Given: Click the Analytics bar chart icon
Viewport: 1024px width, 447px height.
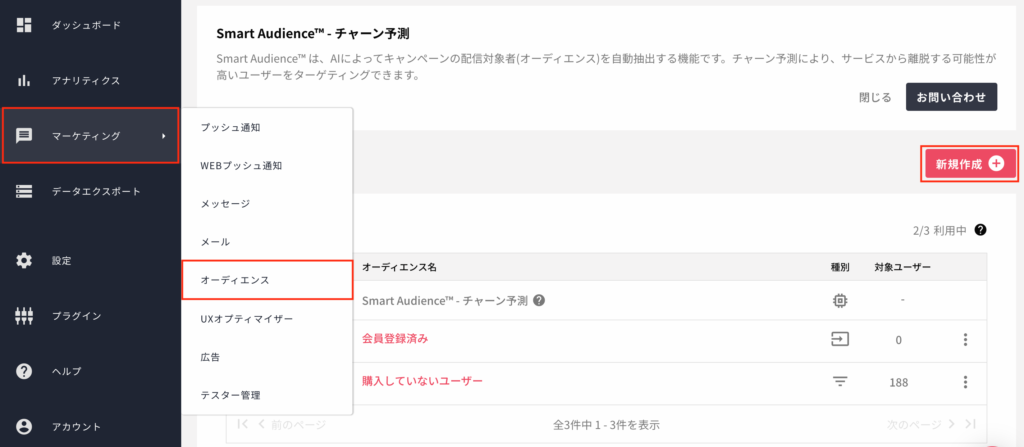Looking at the screenshot, I should pyautogui.click(x=24, y=81).
